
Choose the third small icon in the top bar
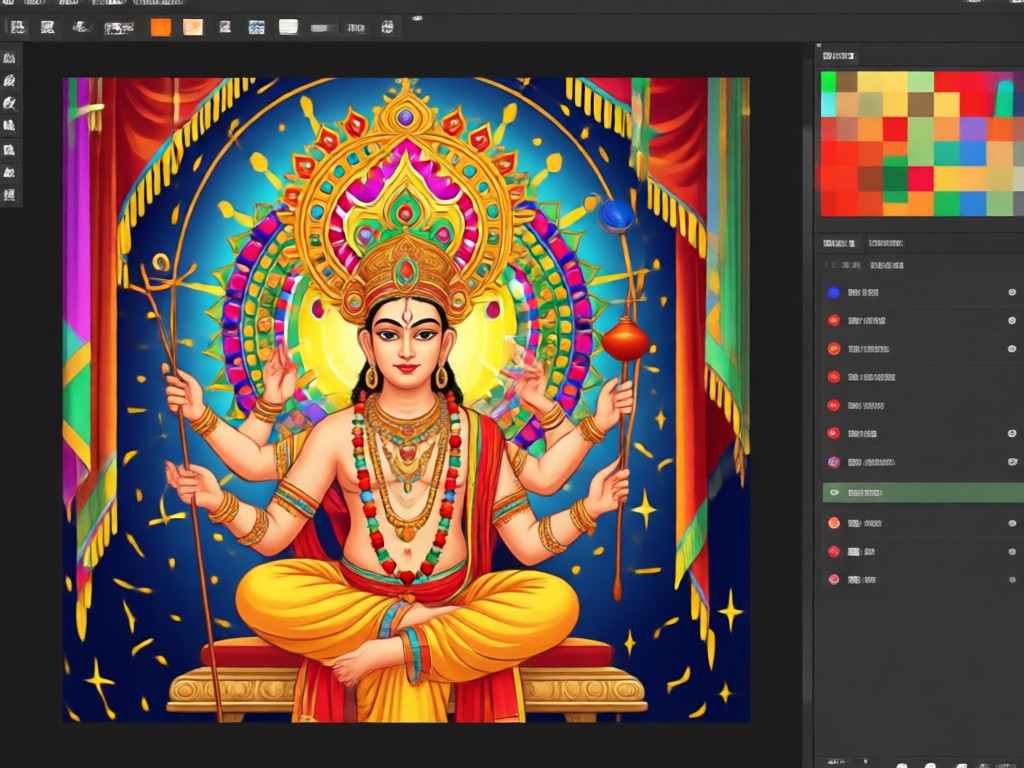click(x=80, y=27)
